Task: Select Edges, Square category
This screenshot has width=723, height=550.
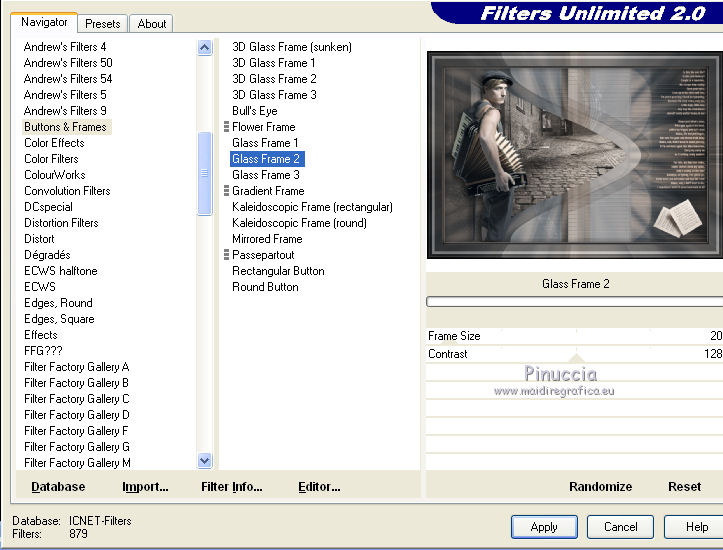Action: pos(59,319)
